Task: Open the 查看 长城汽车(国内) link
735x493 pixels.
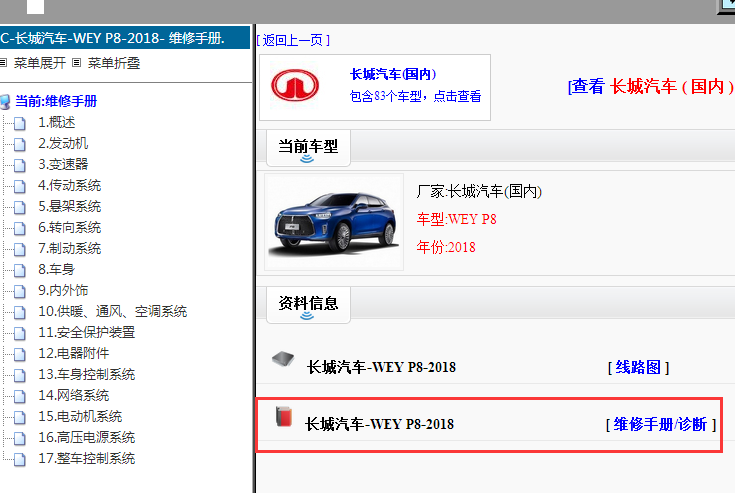Action: pyautogui.click(x=651, y=86)
